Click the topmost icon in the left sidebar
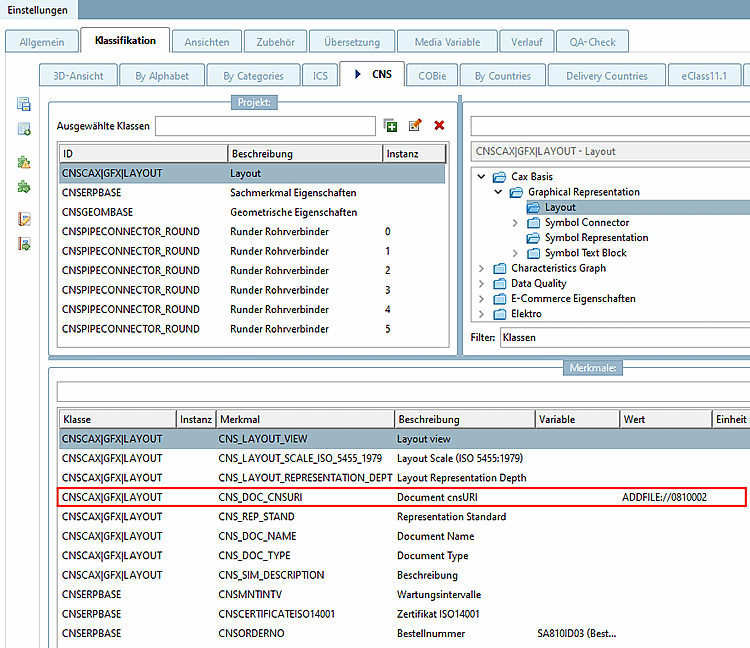Image resolution: width=750 pixels, height=648 pixels. point(24,104)
